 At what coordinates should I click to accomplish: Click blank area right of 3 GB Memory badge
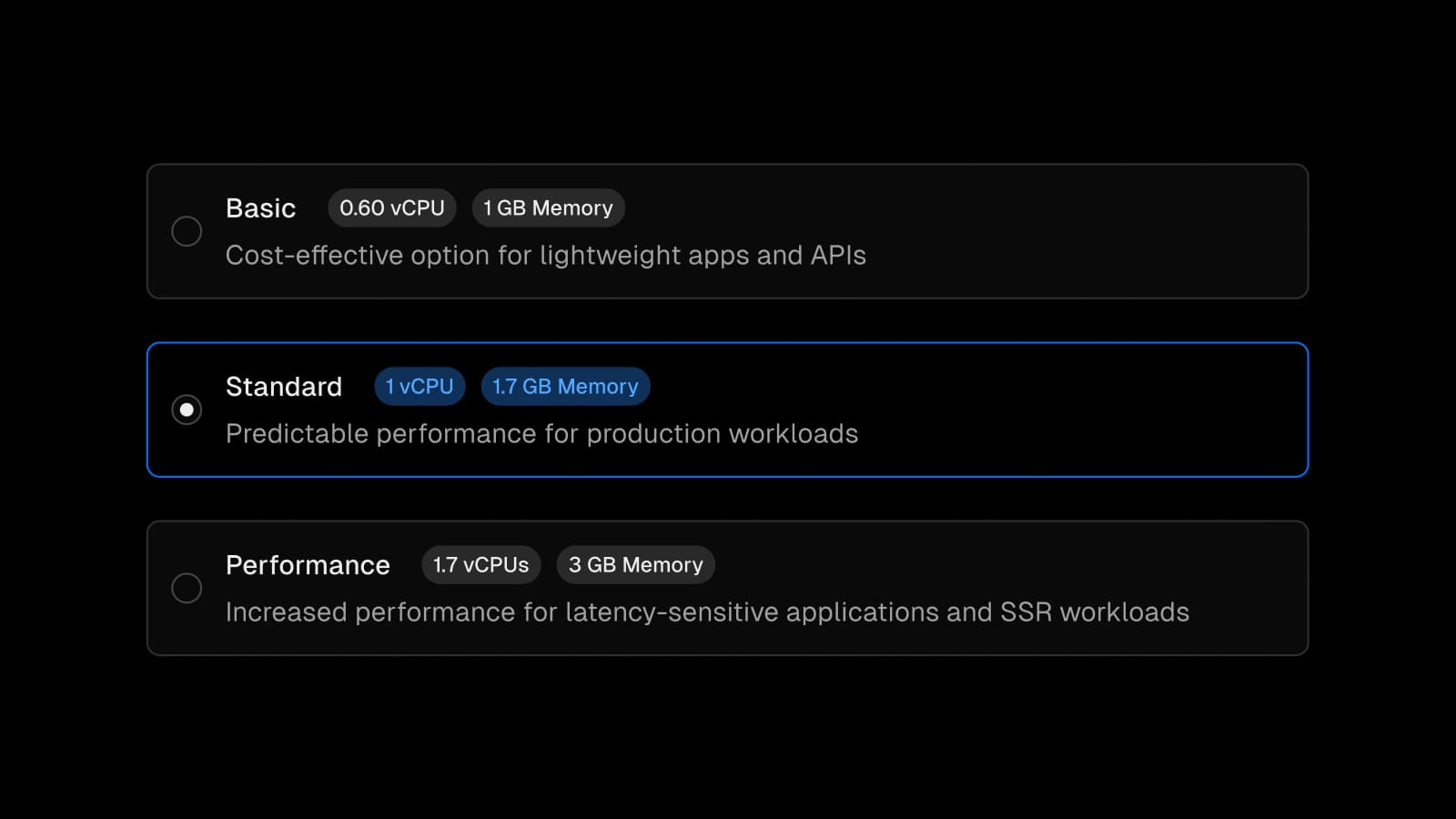tap(1001, 564)
